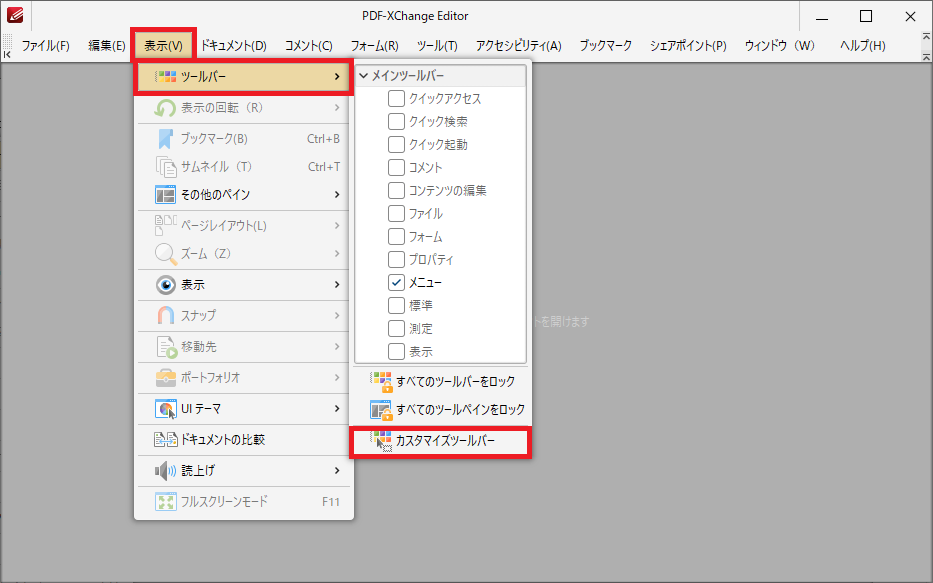Open the ドキュメント(D) menu
The width and height of the screenshot is (933, 583).
point(233,46)
